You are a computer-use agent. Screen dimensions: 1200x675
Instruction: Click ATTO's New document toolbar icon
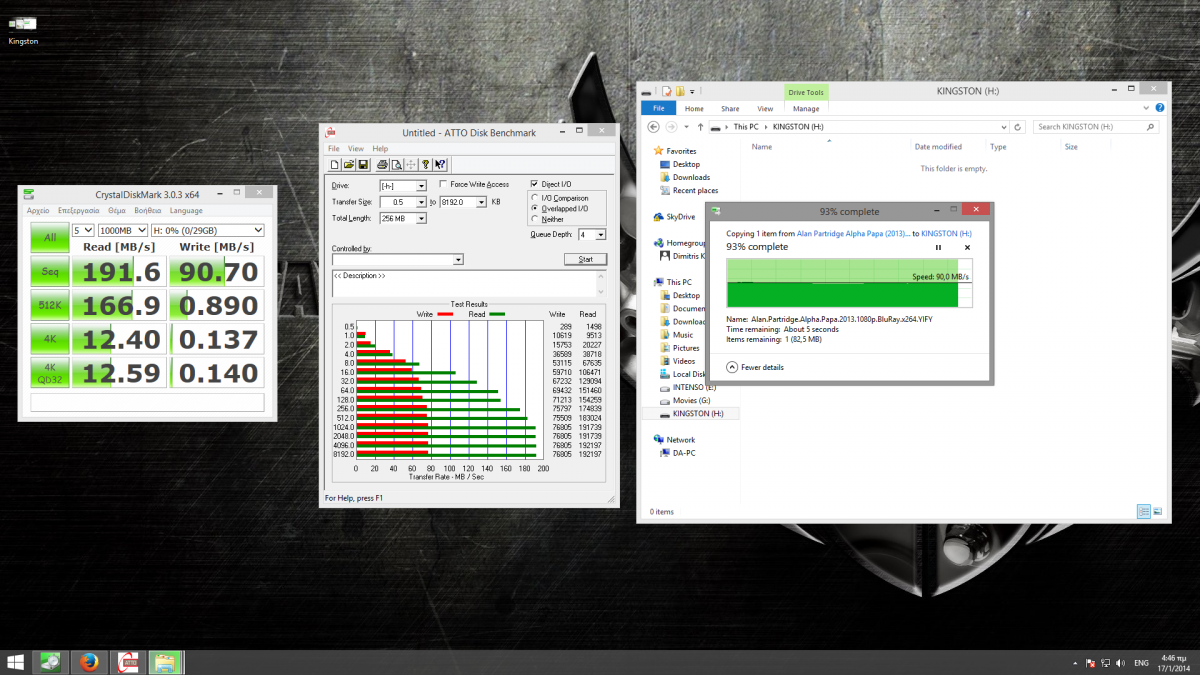[335, 164]
